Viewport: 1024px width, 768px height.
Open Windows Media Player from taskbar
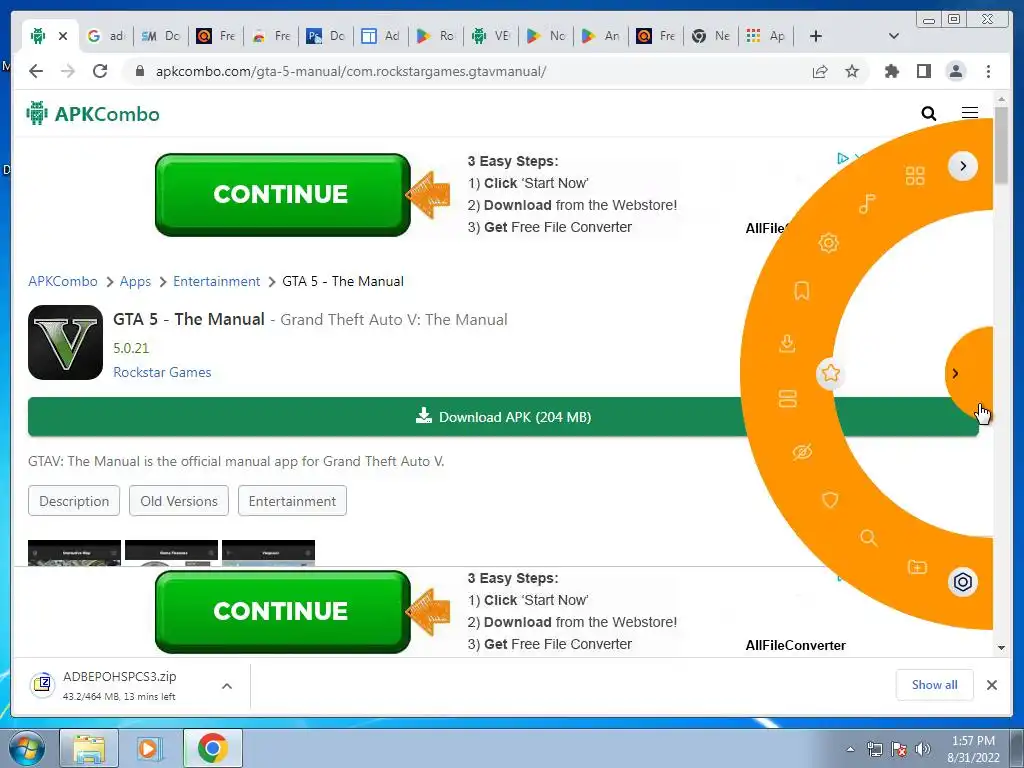[x=150, y=748]
